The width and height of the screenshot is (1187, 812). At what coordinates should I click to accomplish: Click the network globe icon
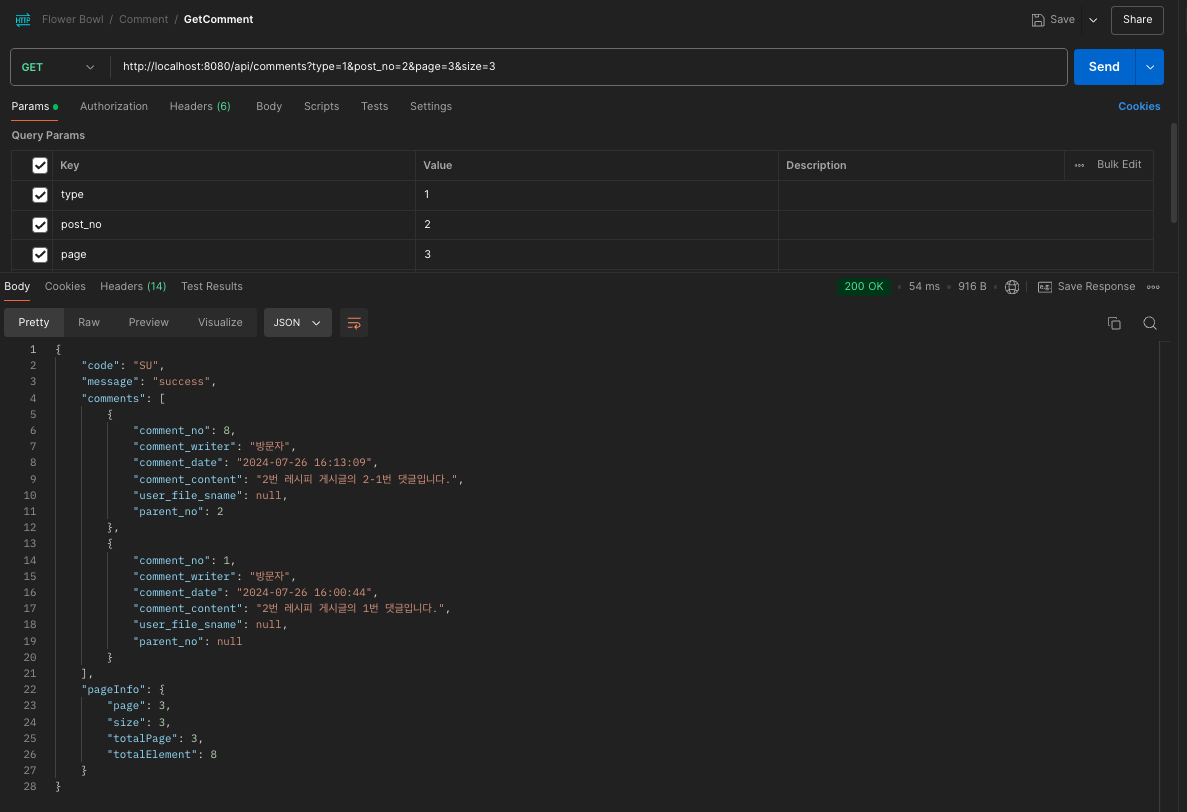click(x=1011, y=287)
